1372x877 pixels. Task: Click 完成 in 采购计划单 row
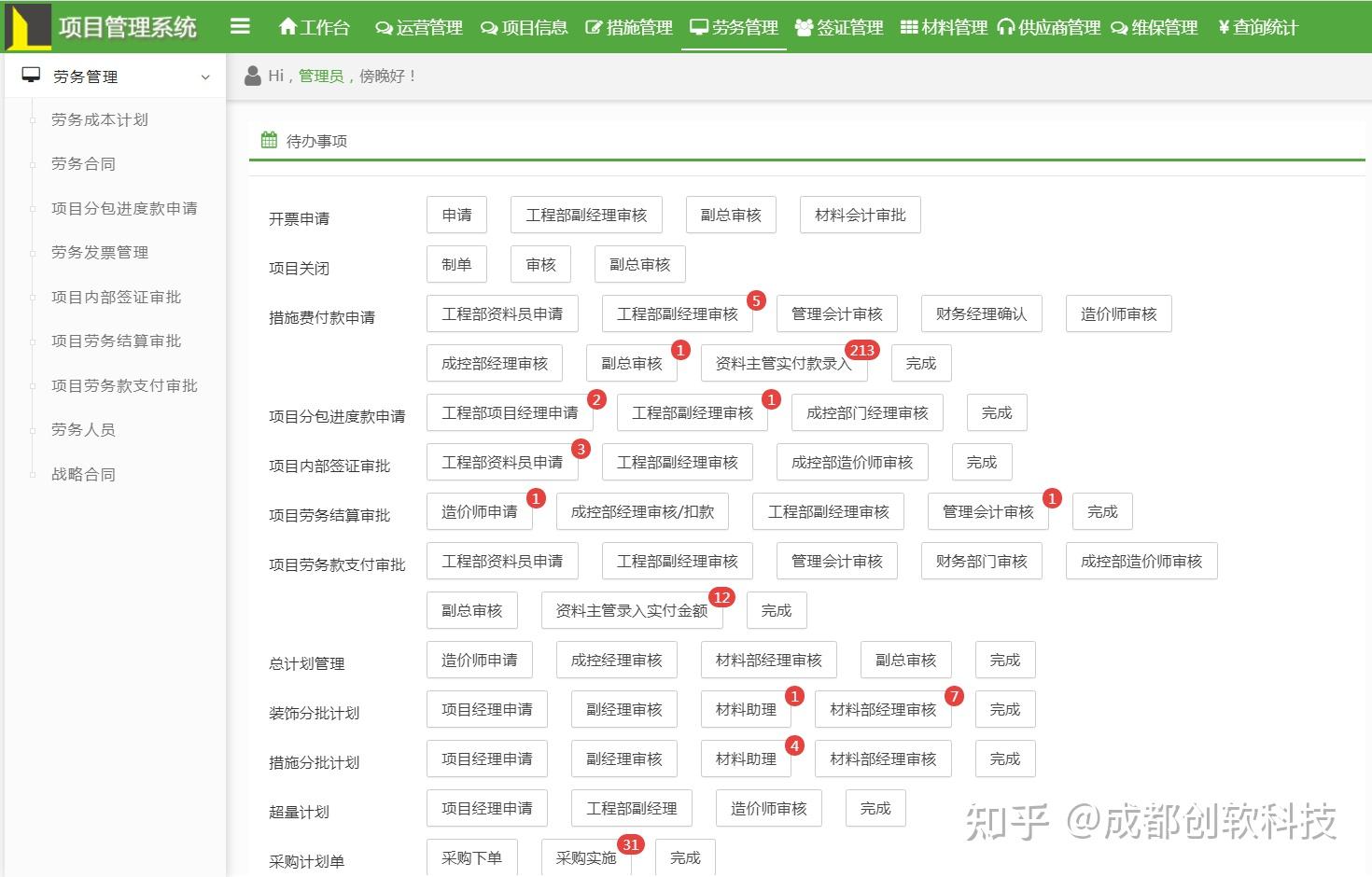685,857
